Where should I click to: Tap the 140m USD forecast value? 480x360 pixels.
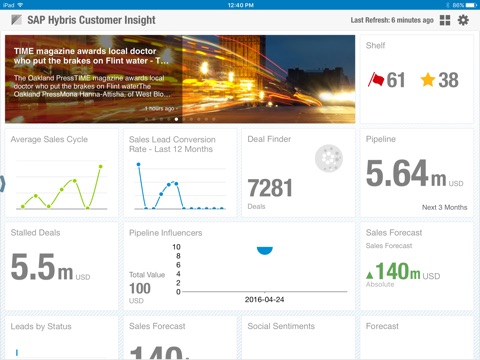(408, 271)
